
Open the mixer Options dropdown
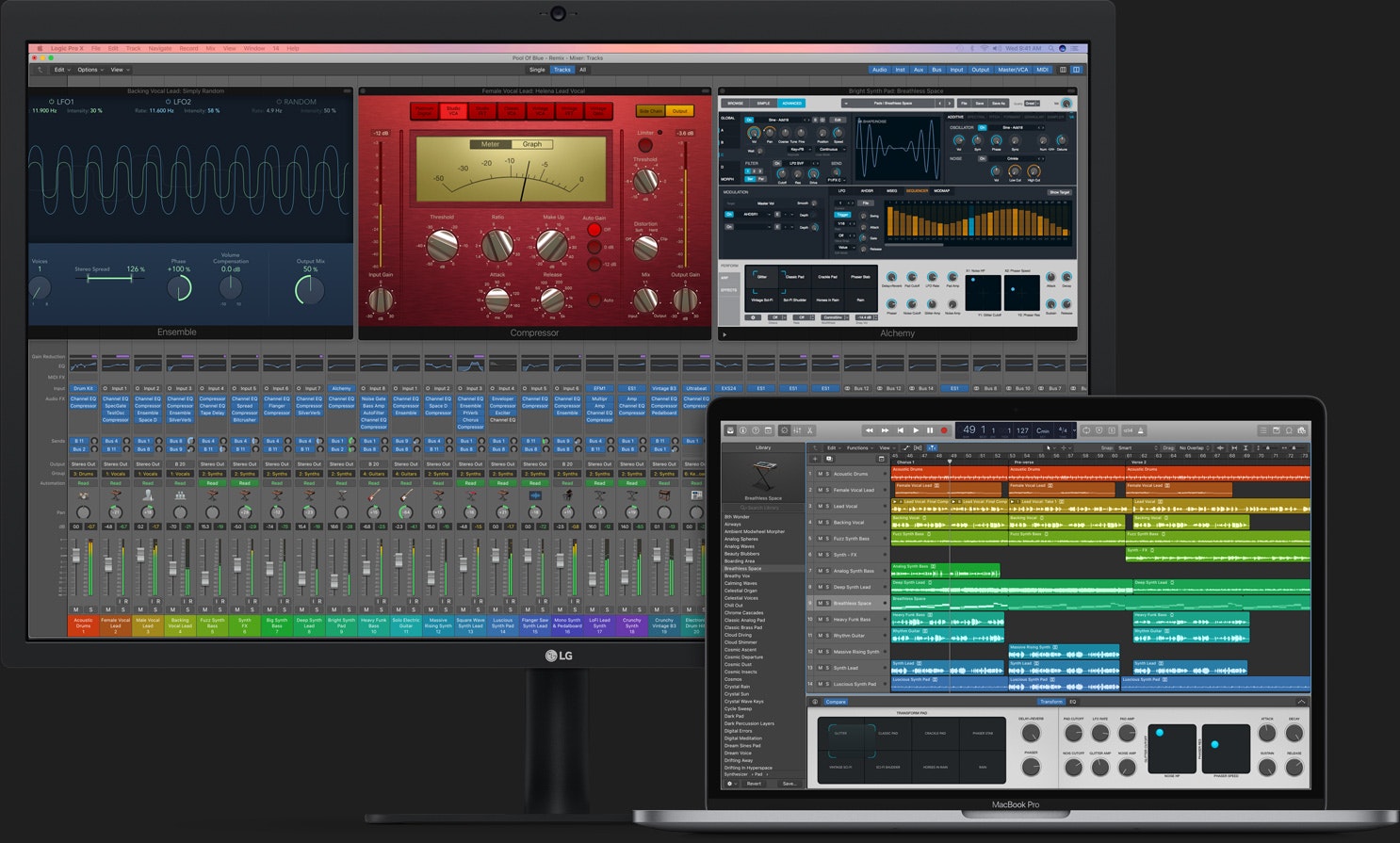[x=90, y=70]
